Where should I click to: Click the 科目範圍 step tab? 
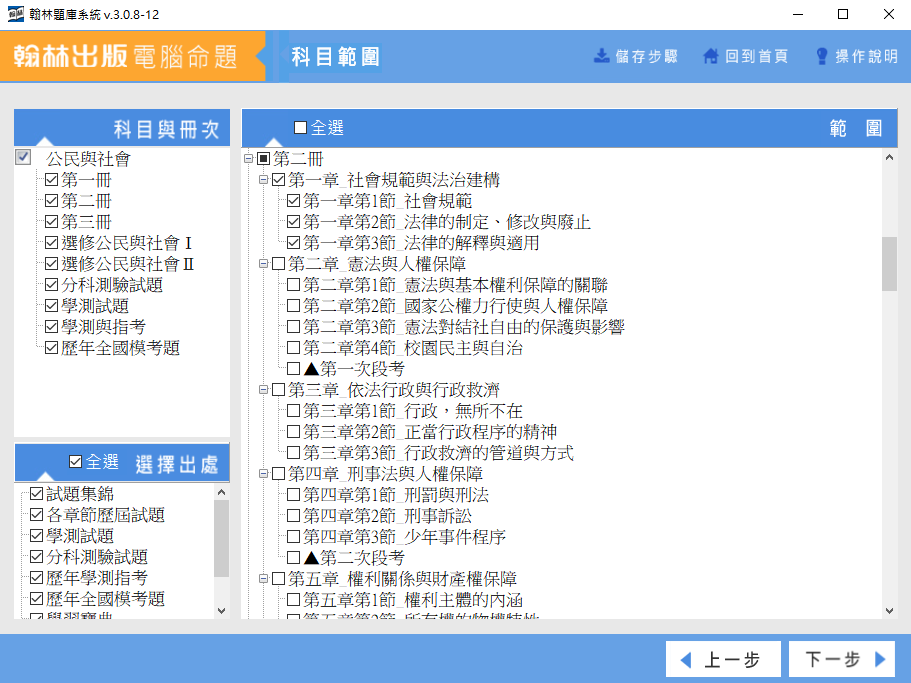[x=335, y=57]
